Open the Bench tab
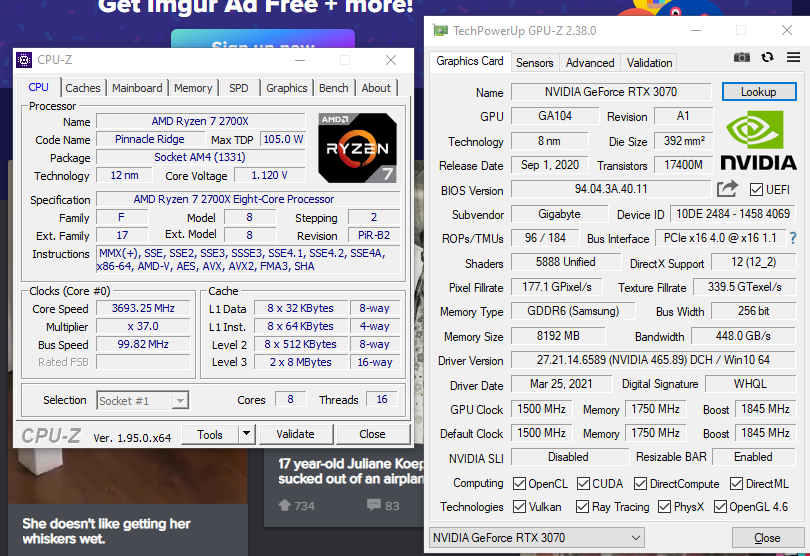The image size is (810, 556). point(334,88)
